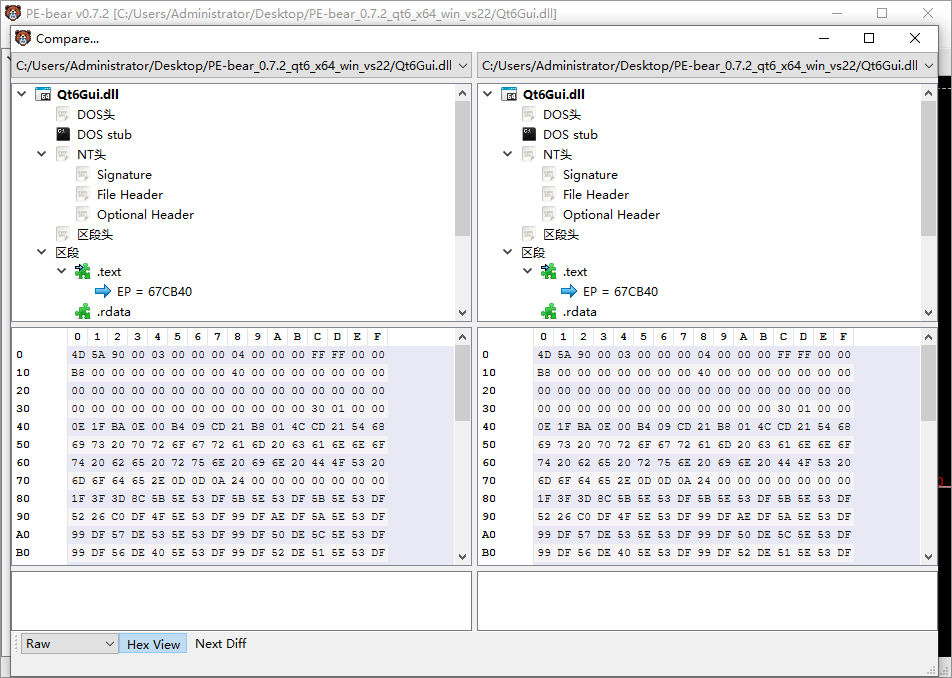Collapse .text node in right tree

point(527,271)
